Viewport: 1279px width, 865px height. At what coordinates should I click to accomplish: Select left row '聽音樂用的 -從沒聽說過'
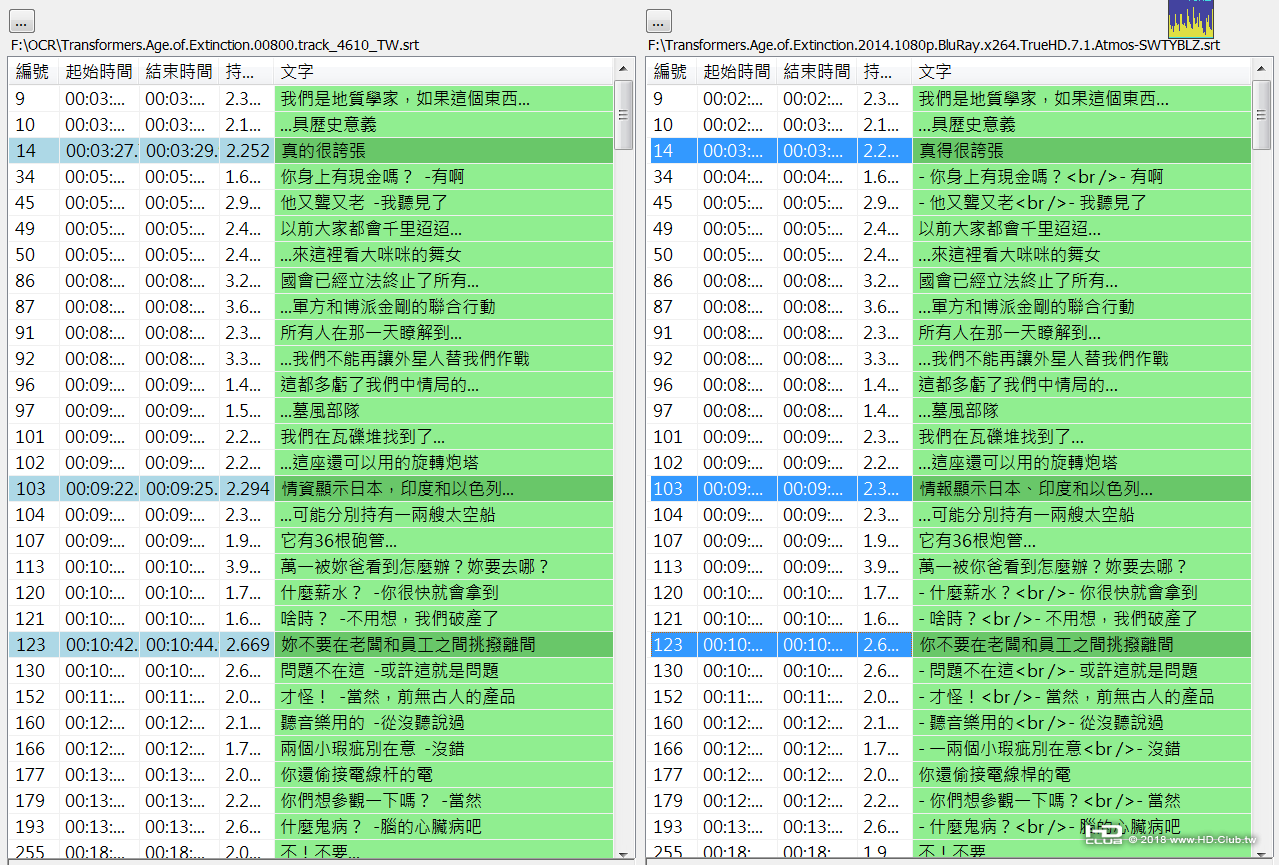click(311, 722)
